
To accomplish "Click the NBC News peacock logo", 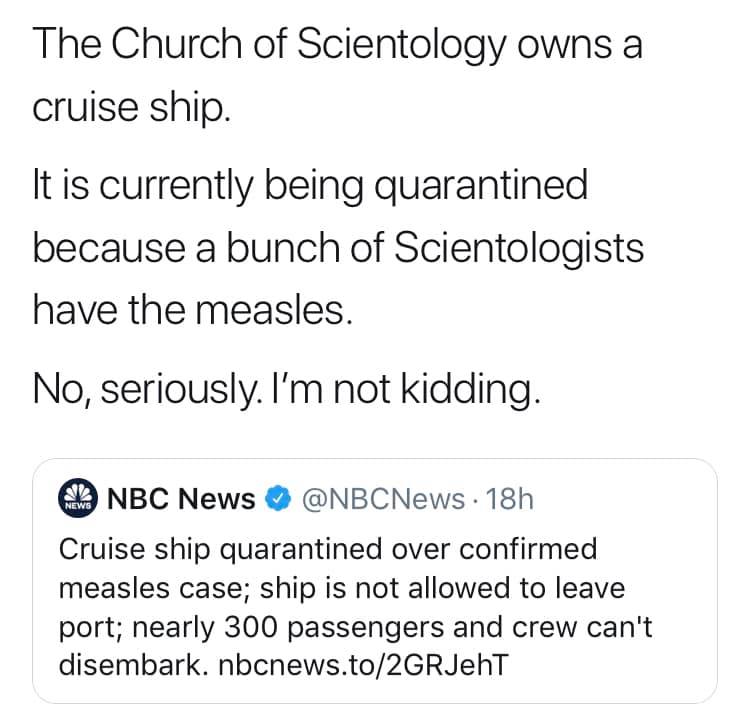I will point(75,499).
